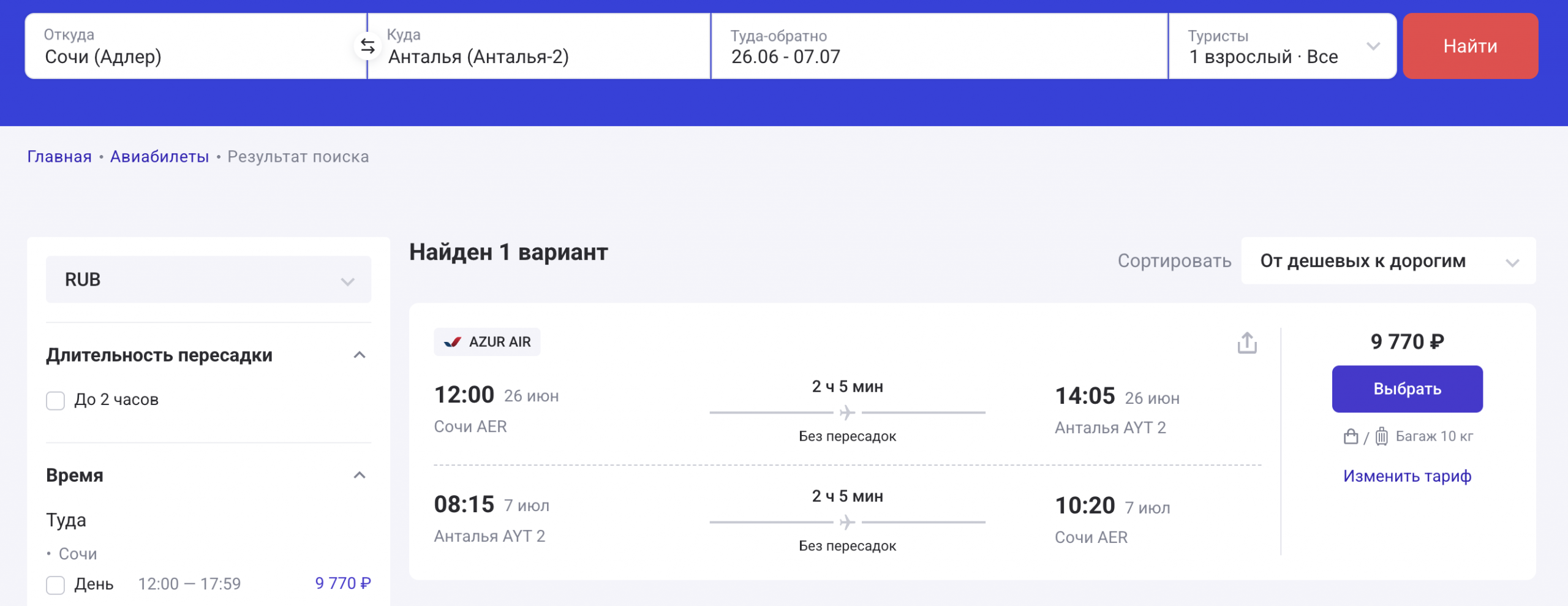Click the 'Куда' field with Анталья

point(539,46)
